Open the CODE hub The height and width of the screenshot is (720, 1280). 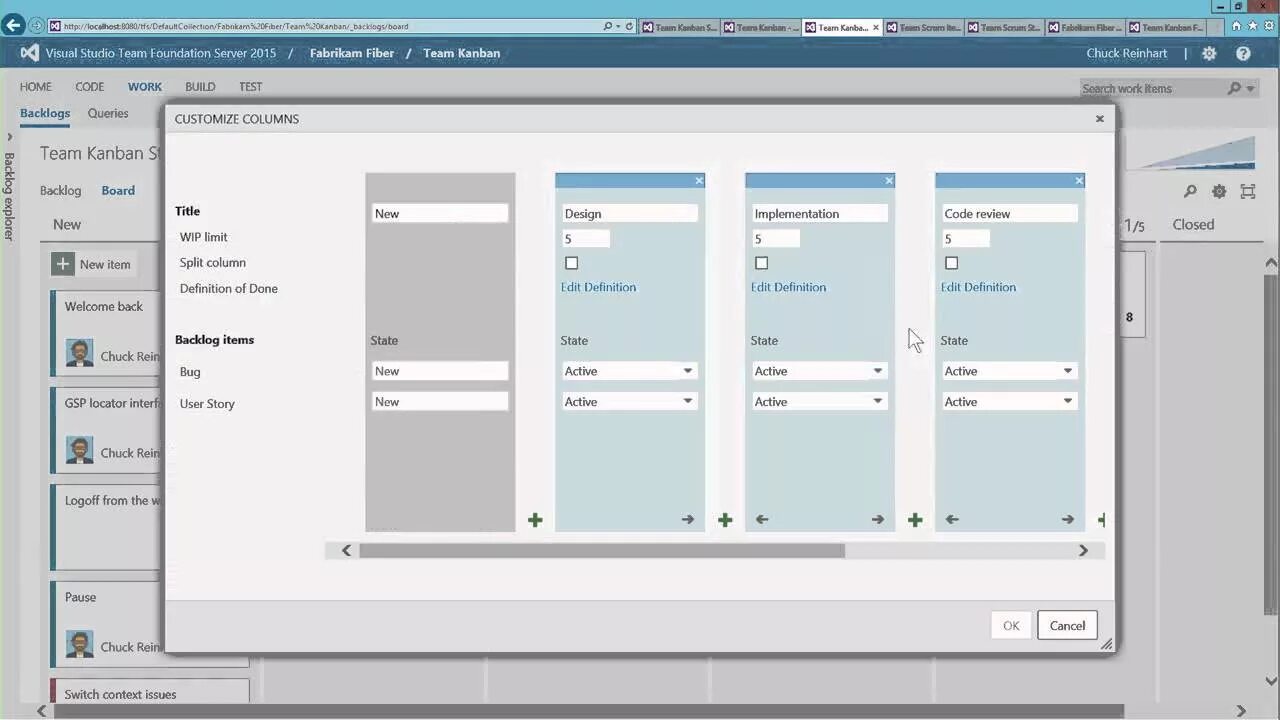click(90, 87)
